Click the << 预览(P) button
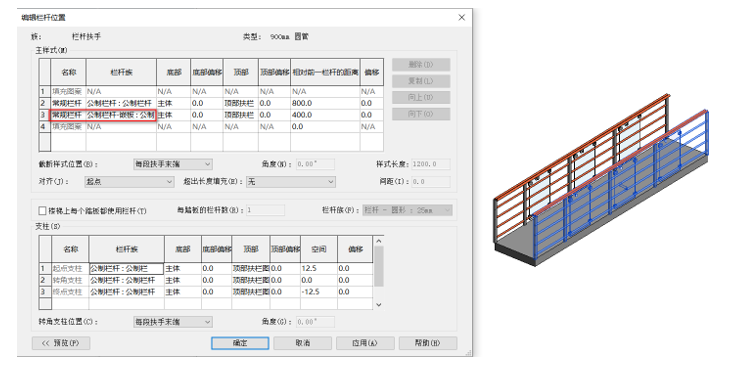 click(x=61, y=343)
